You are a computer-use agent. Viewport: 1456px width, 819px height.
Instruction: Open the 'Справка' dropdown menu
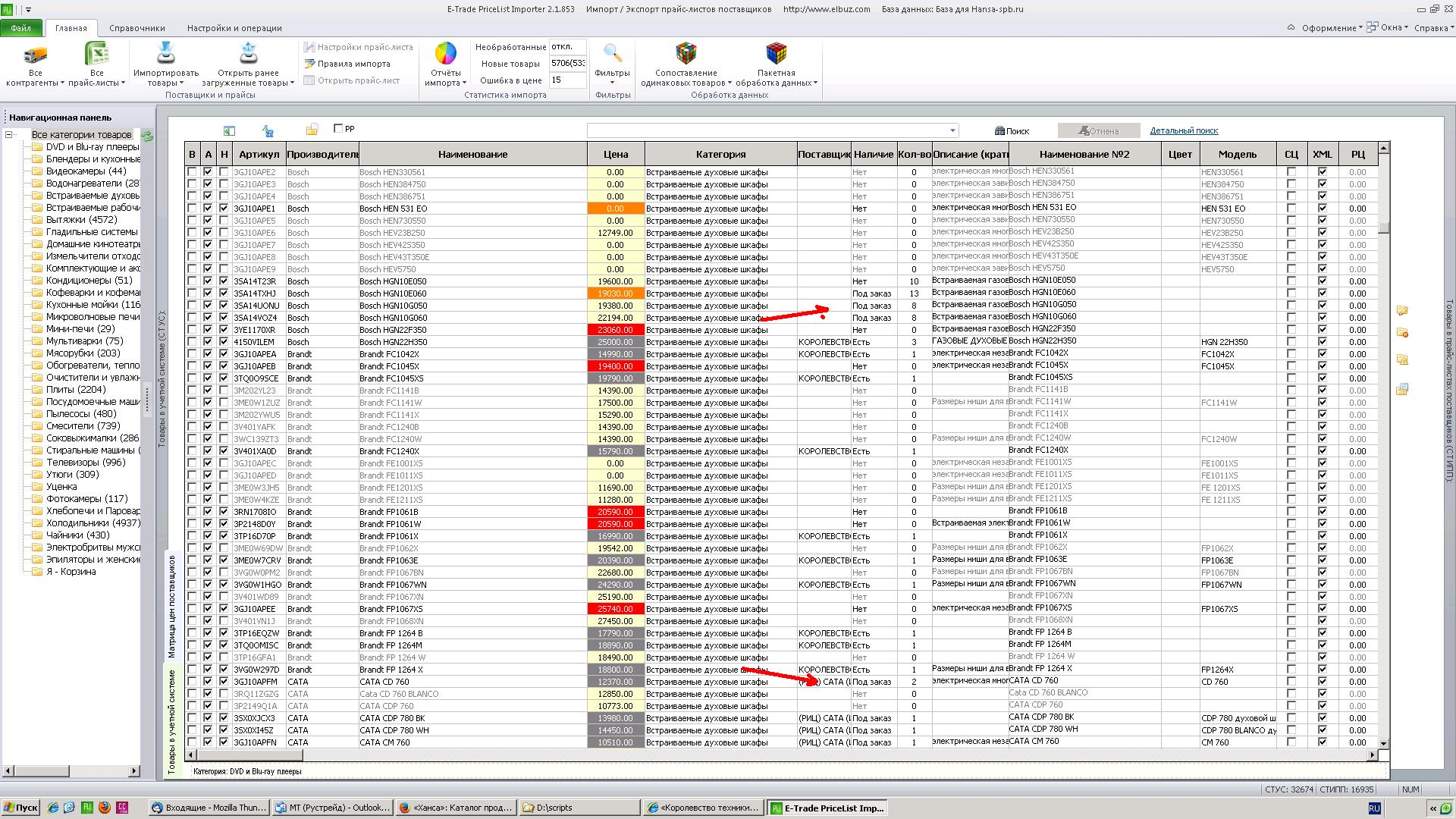(1434, 28)
